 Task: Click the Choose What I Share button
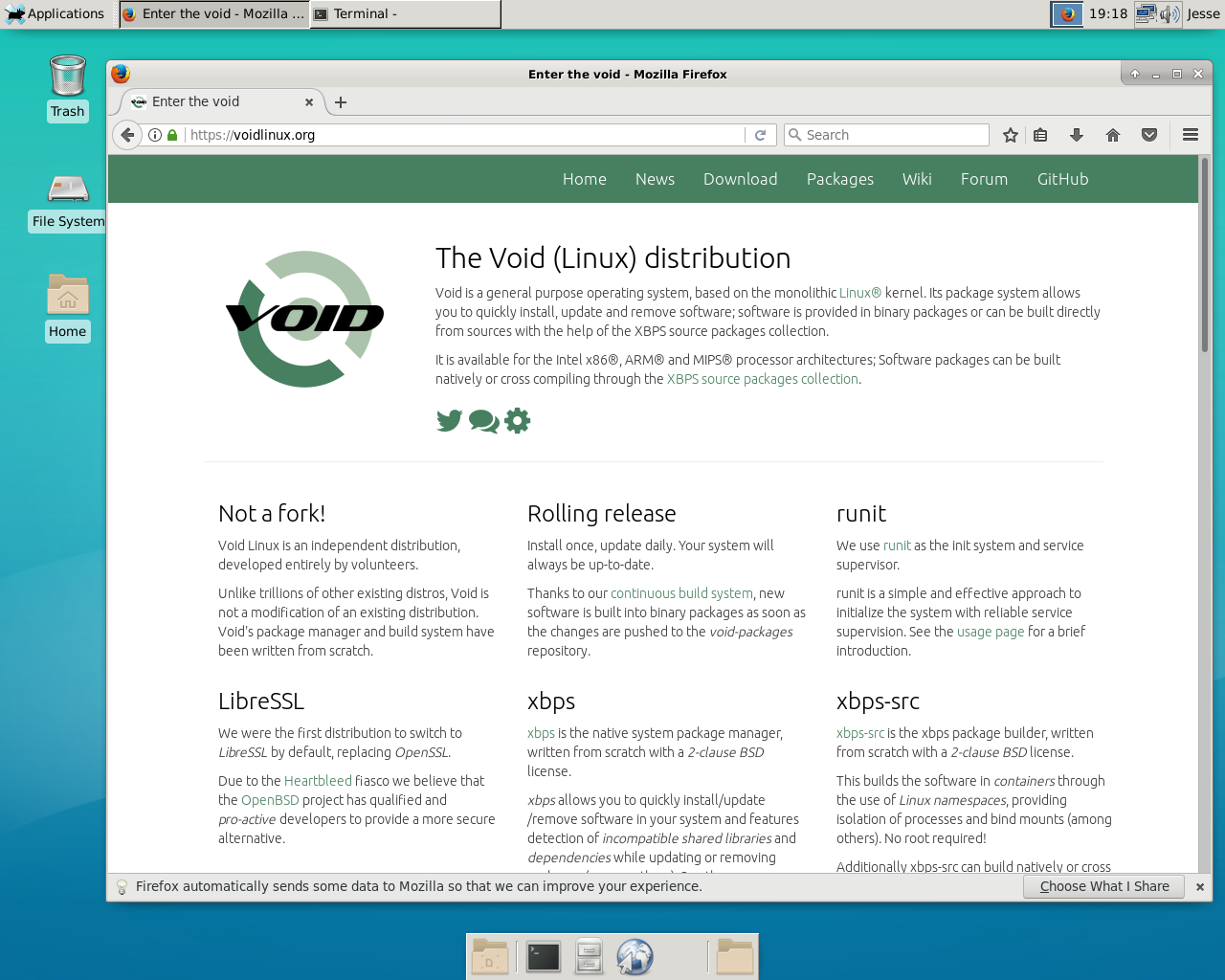[1103, 886]
